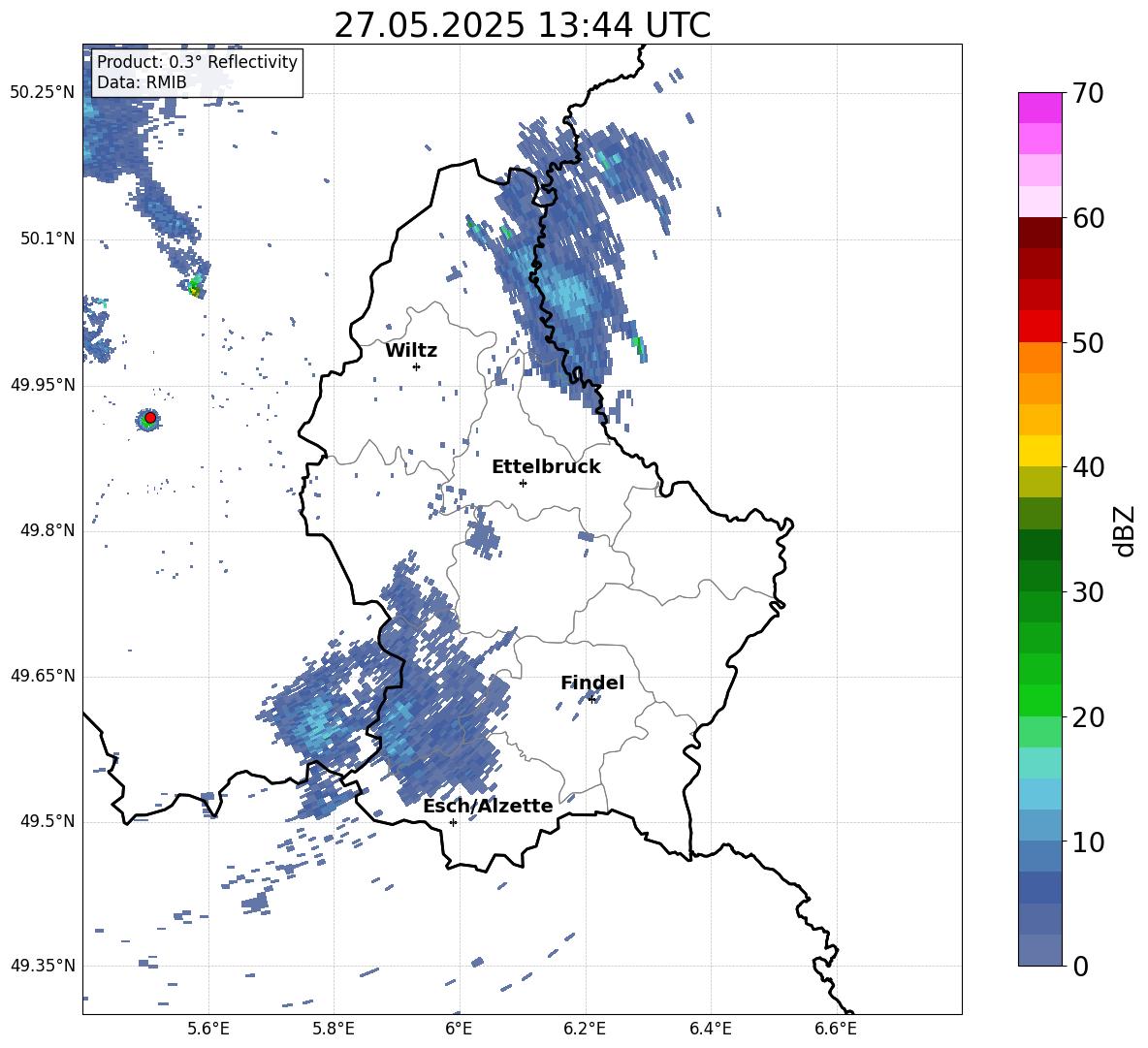This screenshot has height=1048, width=1148.
Task: Click the 49.35°N latitude label
Action: [x=43, y=966]
